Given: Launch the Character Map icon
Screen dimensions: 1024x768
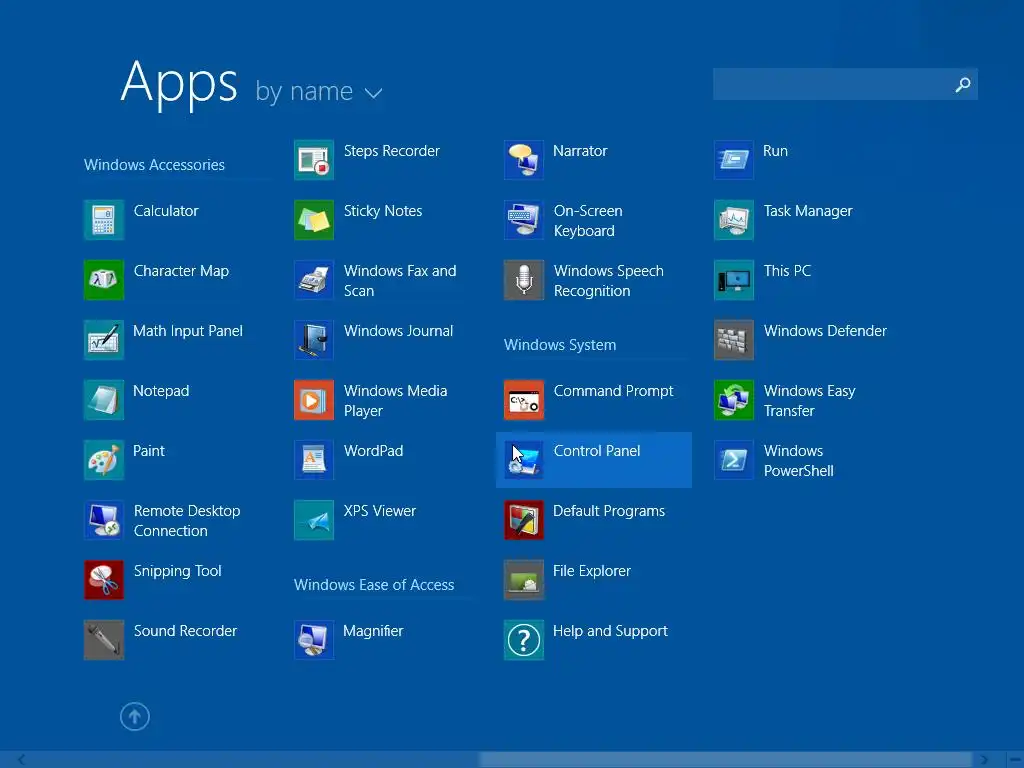Looking at the screenshot, I should pyautogui.click(x=104, y=280).
